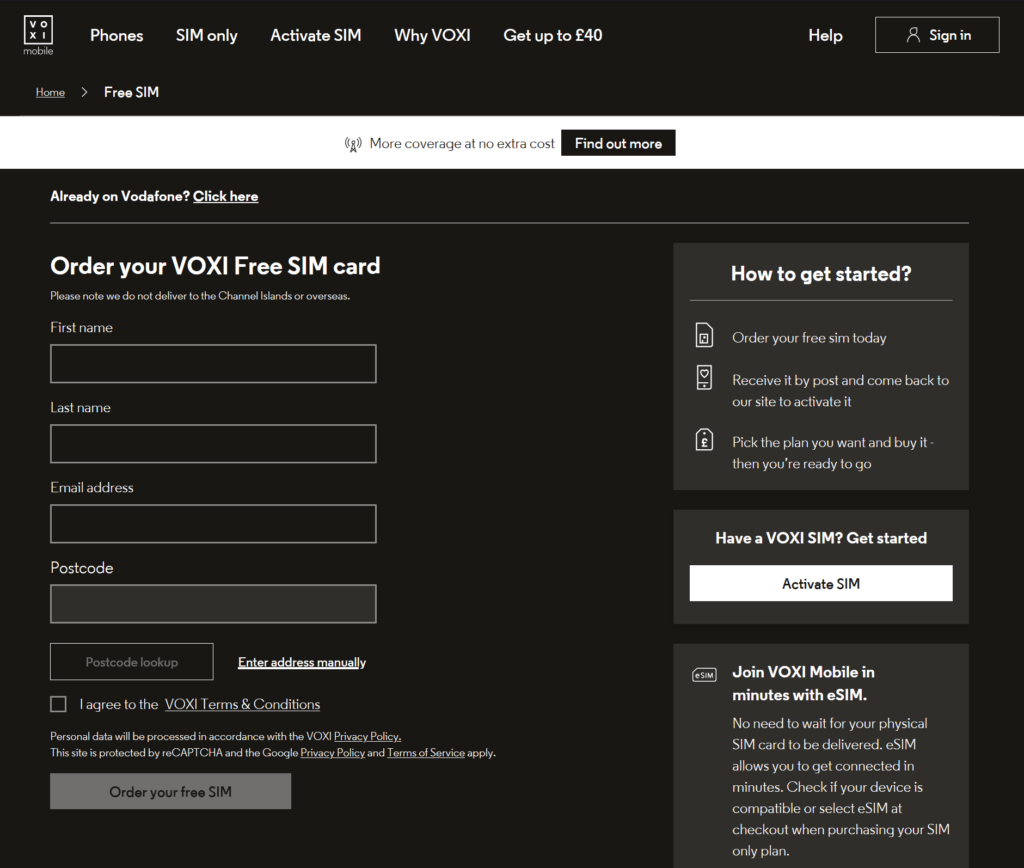Screen dimensions: 1024x868
Task: Choose Enter address manually link
Action: coord(302,662)
